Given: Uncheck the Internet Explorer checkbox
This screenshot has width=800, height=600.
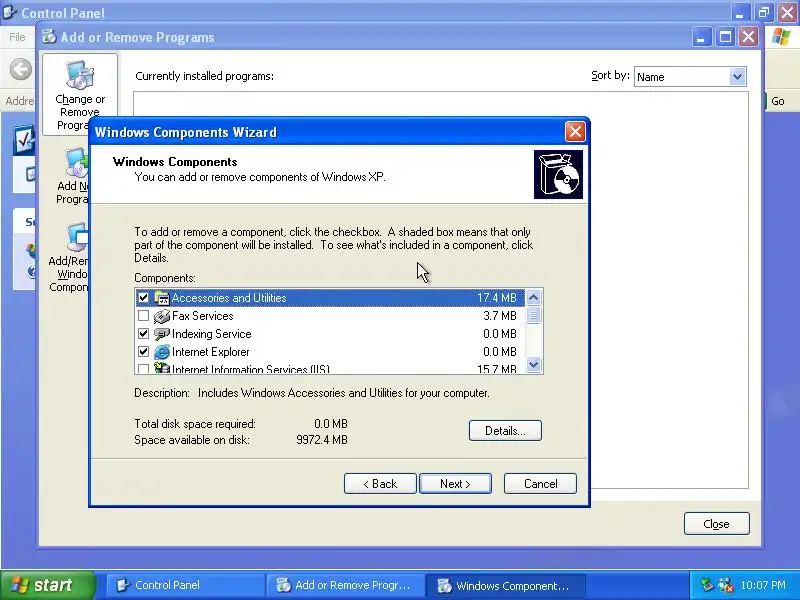Looking at the screenshot, I should 143,352.
